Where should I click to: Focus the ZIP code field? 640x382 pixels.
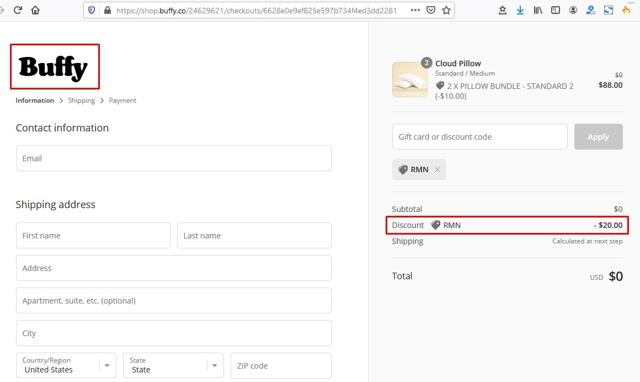(x=281, y=365)
